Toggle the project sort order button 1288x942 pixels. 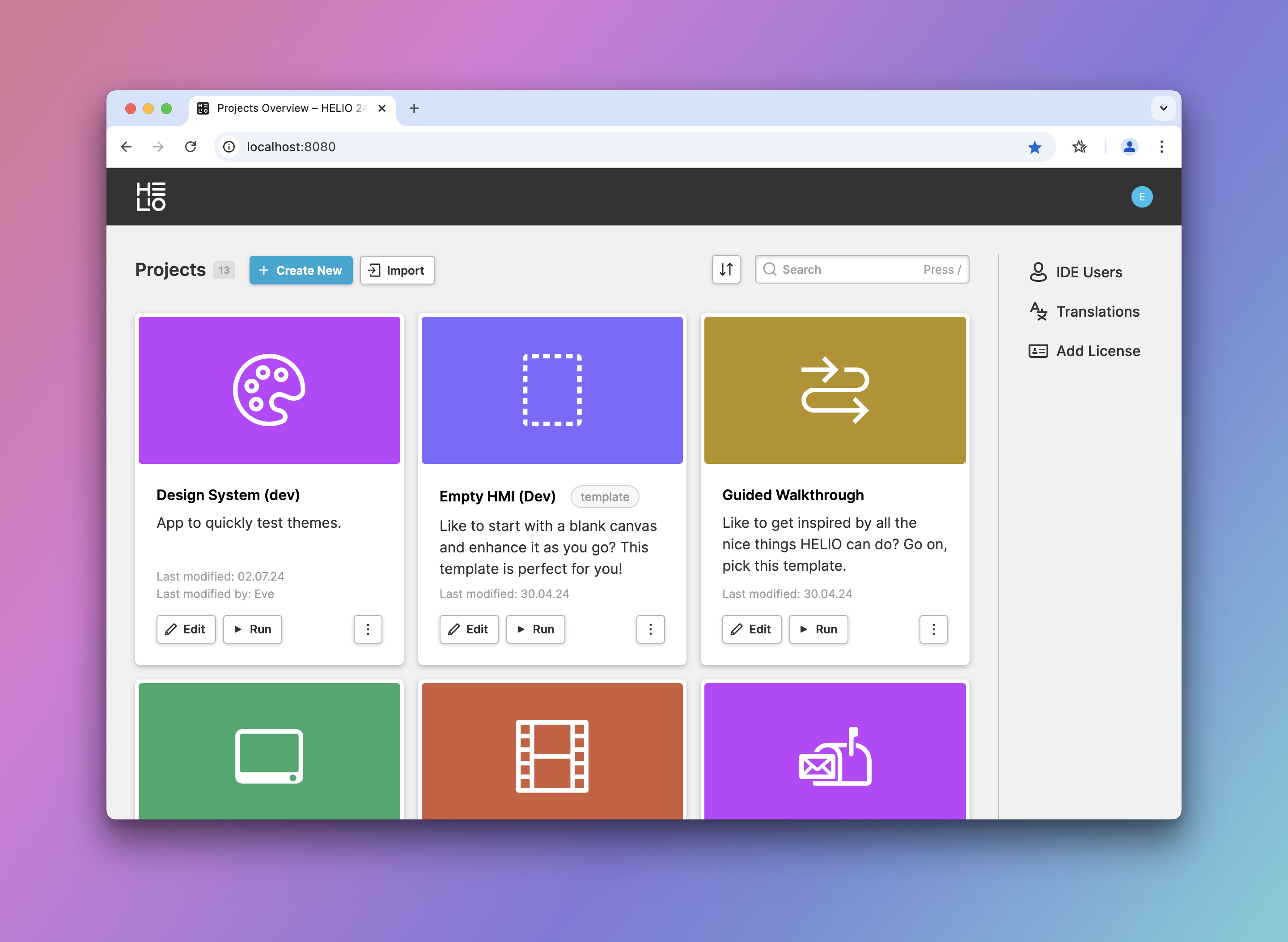point(725,269)
